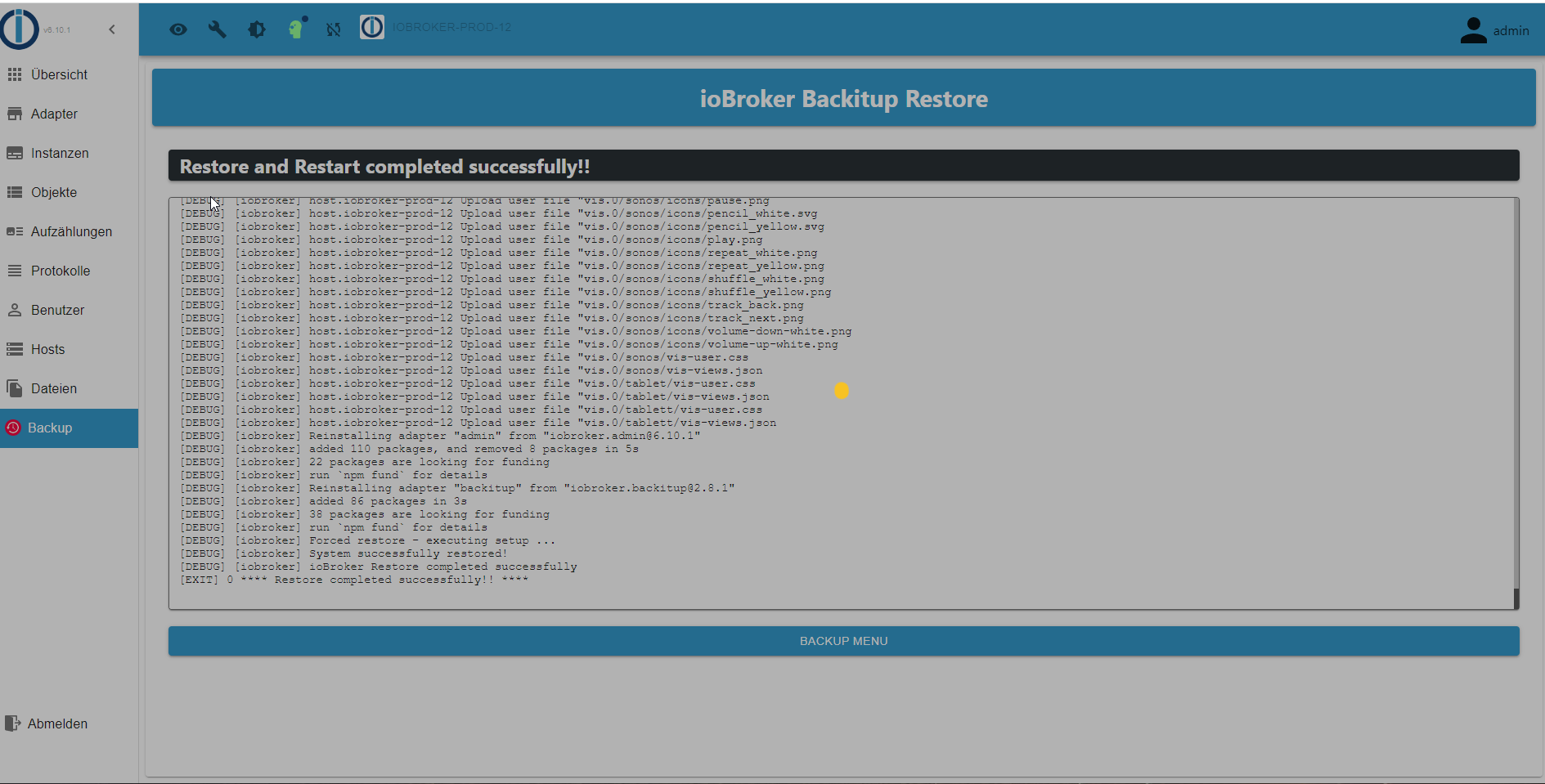Viewport: 1545px width, 784px height.
Task: Click the EXIT 0 Restore completed log line
Action: pyautogui.click(x=354, y=580)
